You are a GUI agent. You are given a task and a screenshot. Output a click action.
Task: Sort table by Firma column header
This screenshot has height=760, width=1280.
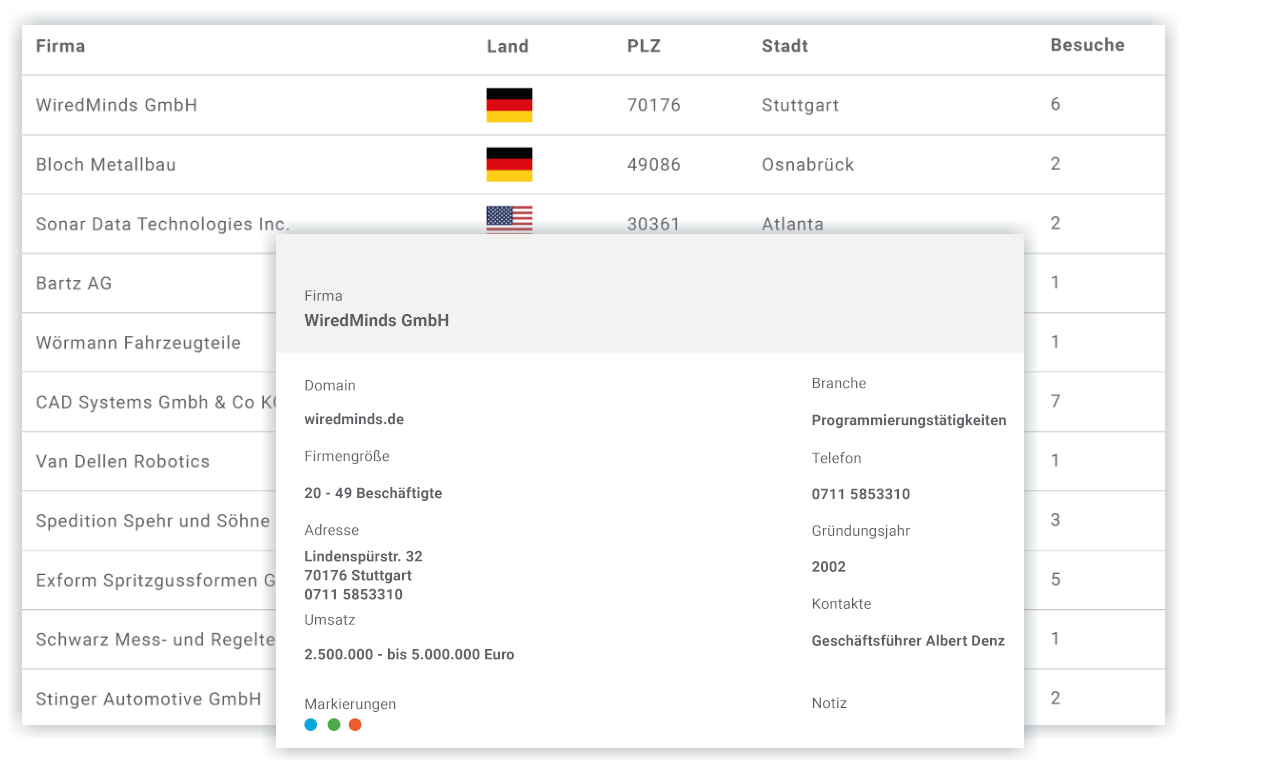pyautogui.click(x=60, y=46)
